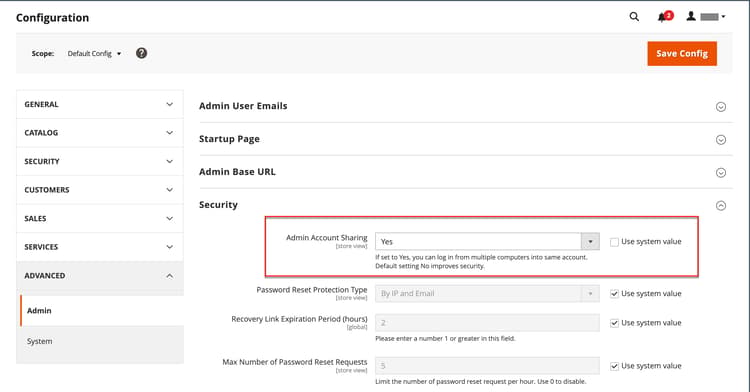This screenshot has height=392, width=750.
Task: Click the Save Config button
Action: click(682, 54)
